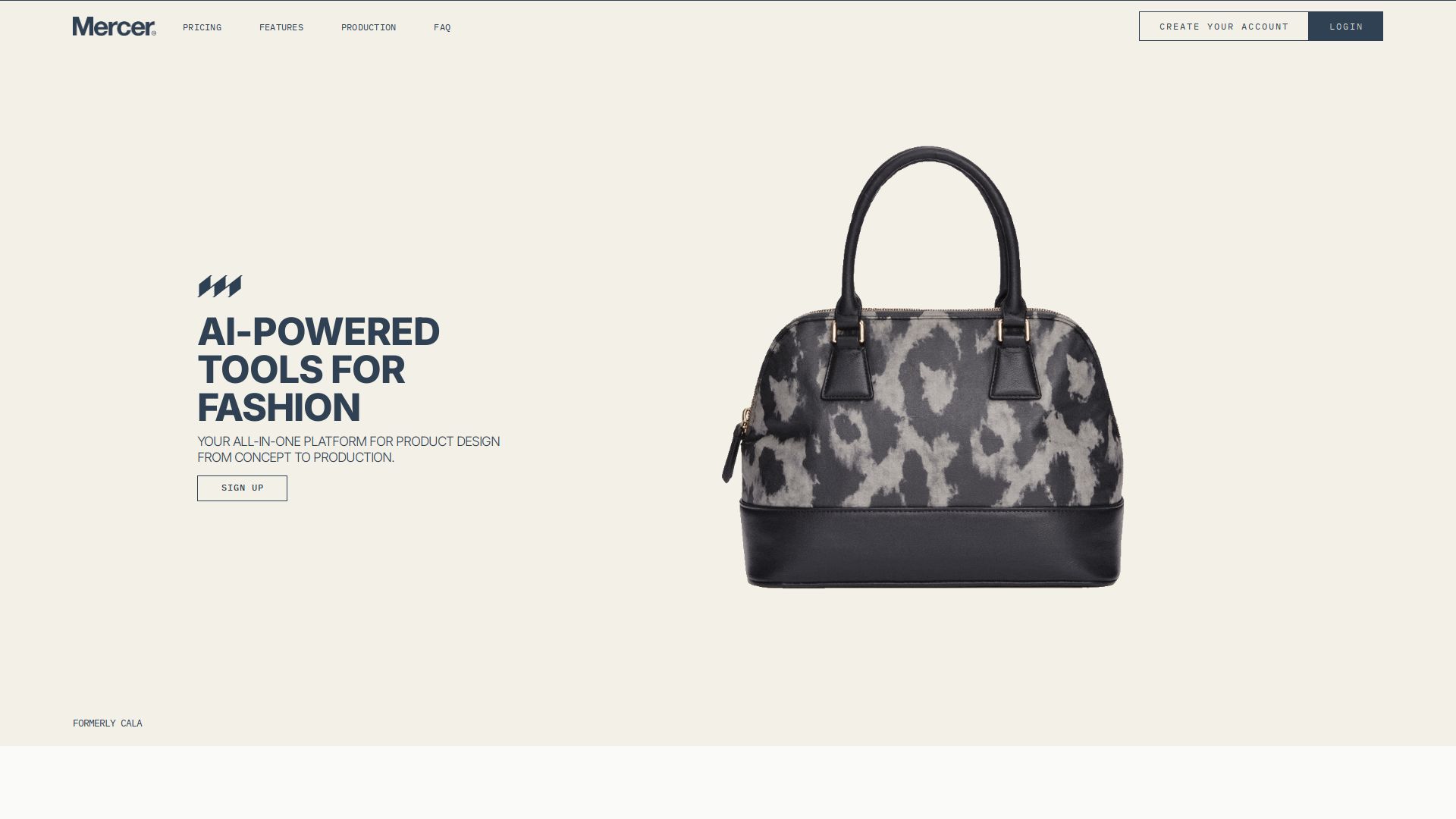Viewport: 1456px width, 819px height.
Task: Open the Pricing page
Action: click(x=202, y=27)
